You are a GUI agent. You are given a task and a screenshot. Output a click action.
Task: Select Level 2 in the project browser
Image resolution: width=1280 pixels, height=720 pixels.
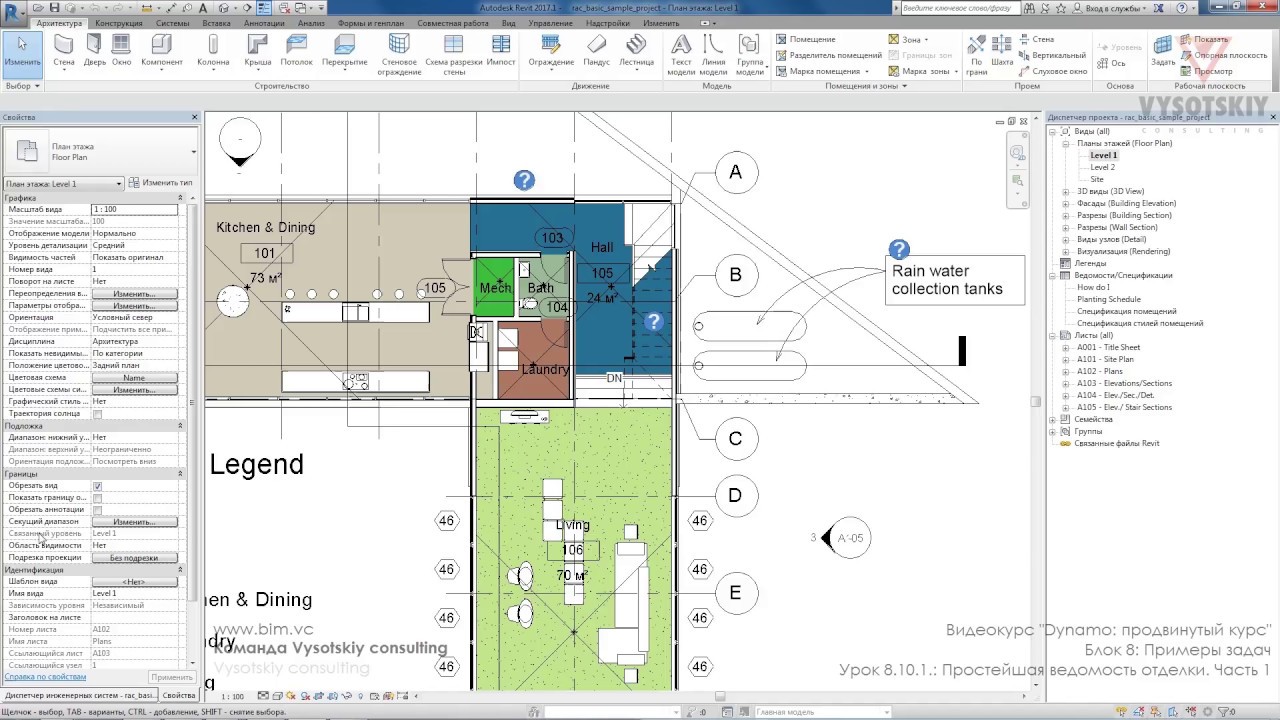1102,167
